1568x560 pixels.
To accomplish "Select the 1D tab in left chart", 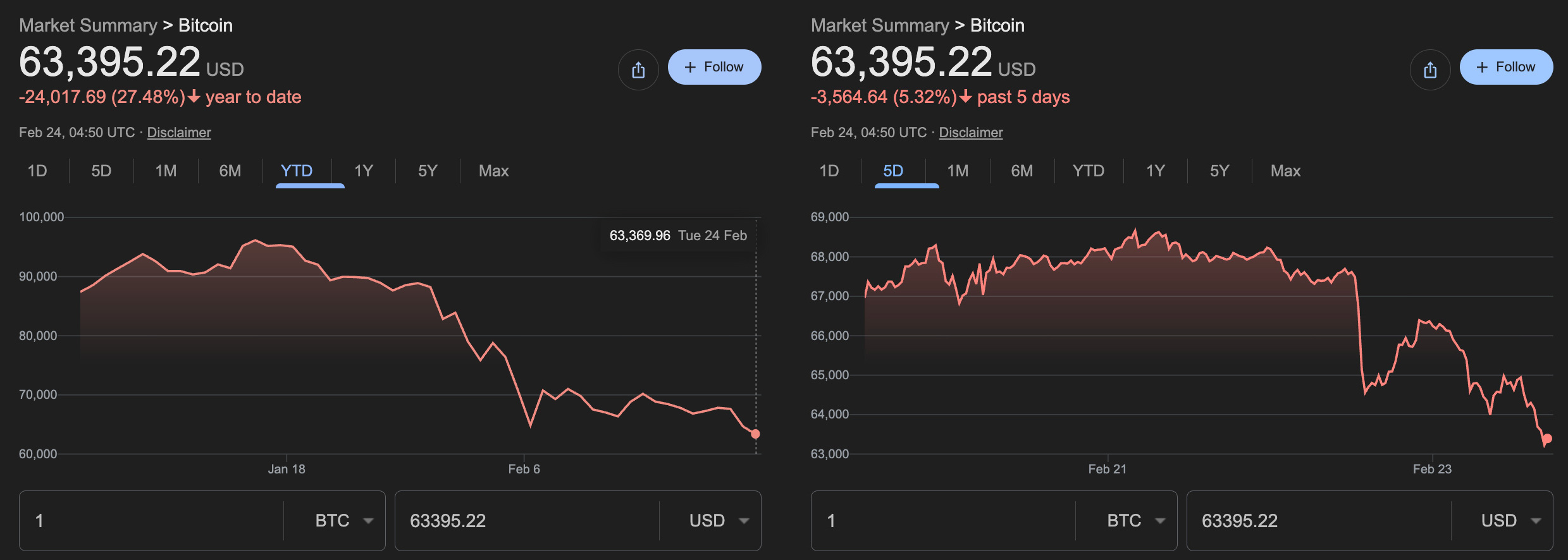I will point(37,171).
